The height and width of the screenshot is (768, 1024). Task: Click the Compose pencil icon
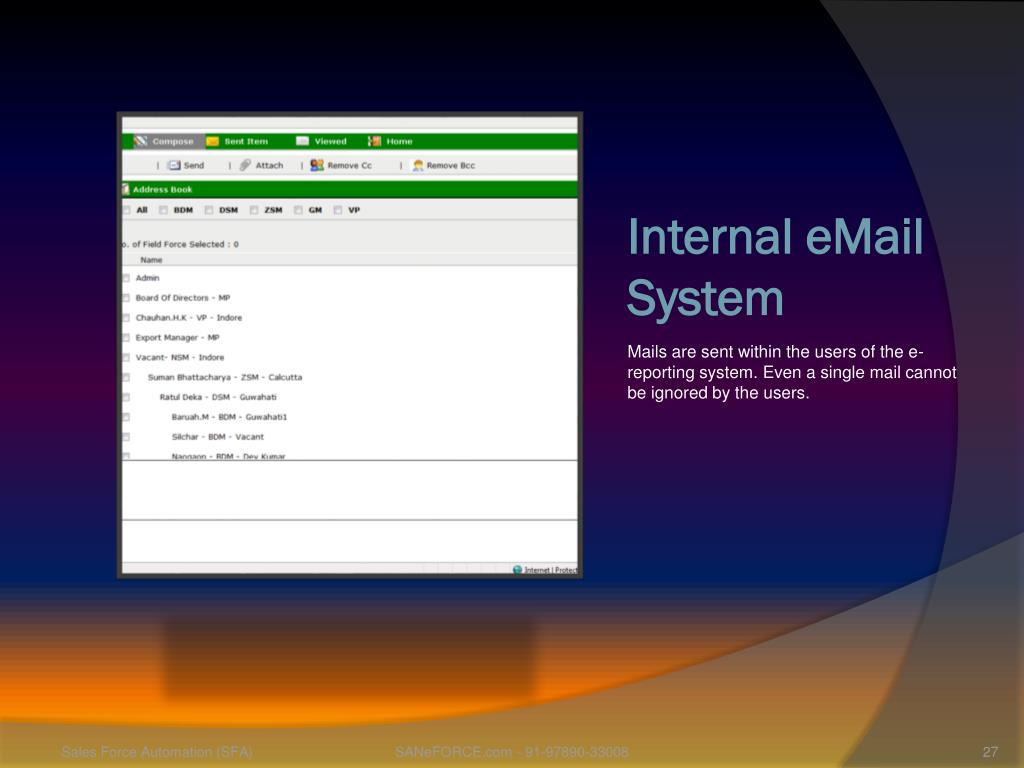[x=140, y=141]
